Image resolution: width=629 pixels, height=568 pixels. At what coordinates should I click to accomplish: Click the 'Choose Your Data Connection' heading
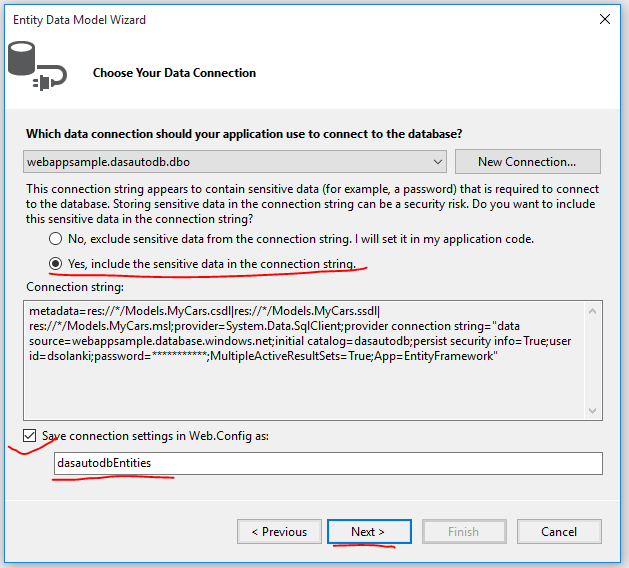tap(174, 73)
